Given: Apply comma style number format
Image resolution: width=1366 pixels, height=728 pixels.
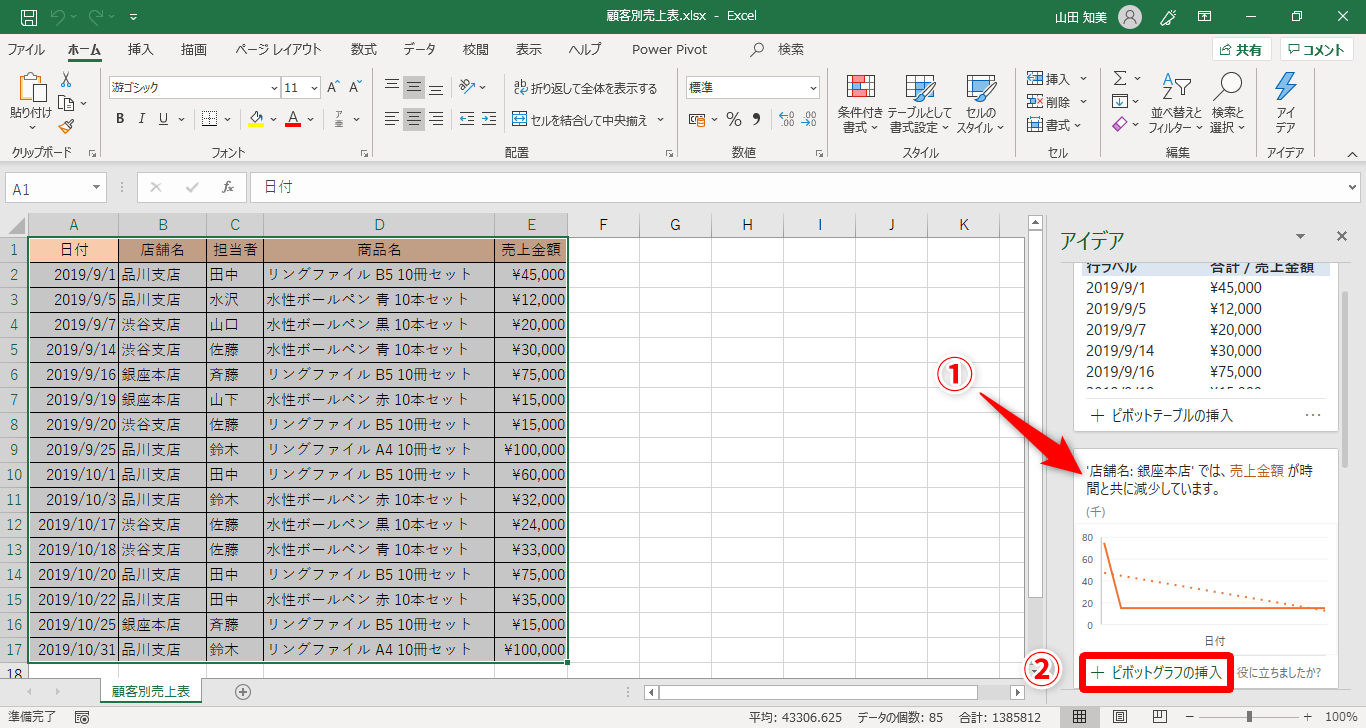Looking at the screenshot, I should pos(757,120).
